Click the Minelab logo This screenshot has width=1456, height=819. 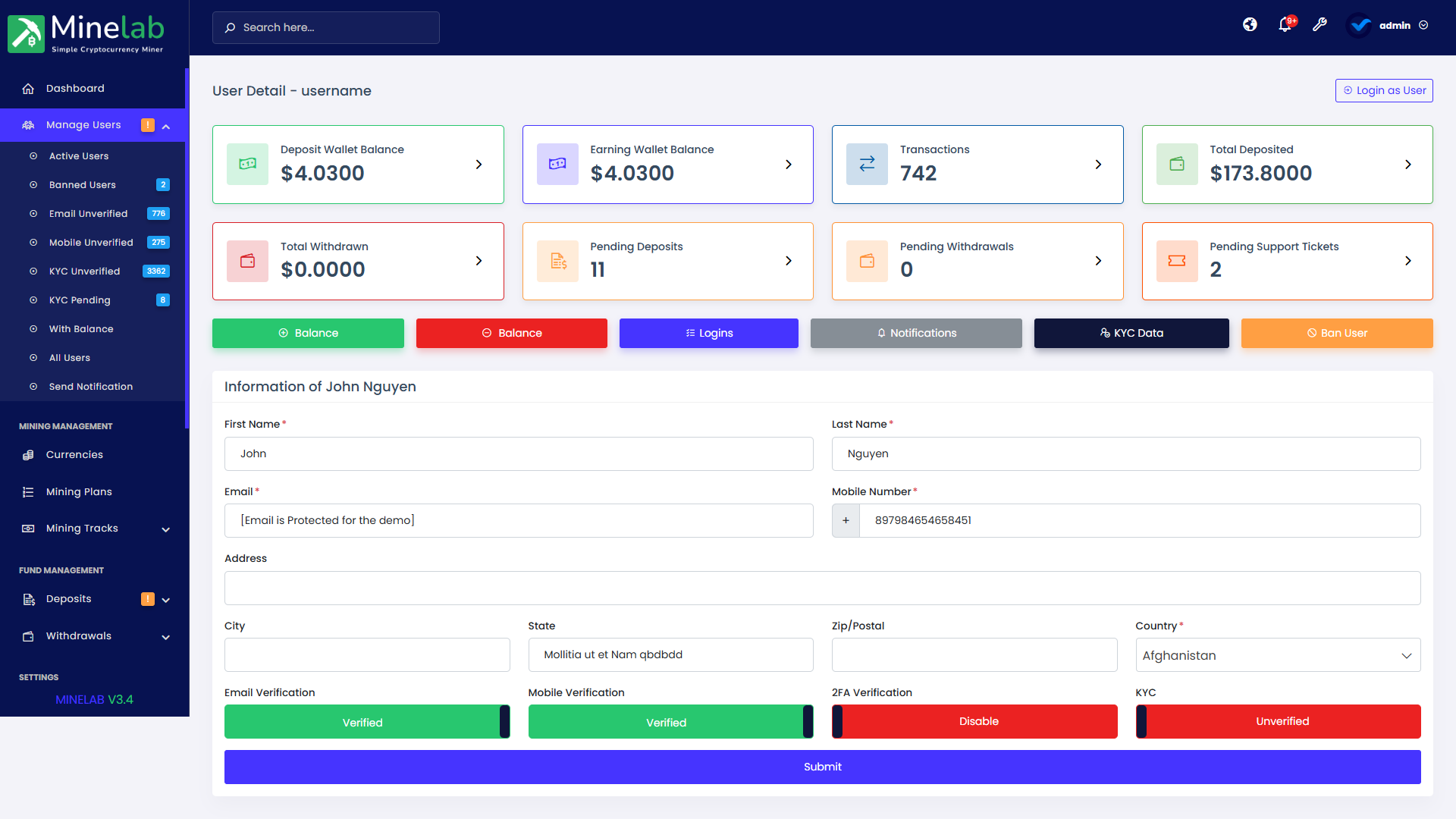(86, 33)
